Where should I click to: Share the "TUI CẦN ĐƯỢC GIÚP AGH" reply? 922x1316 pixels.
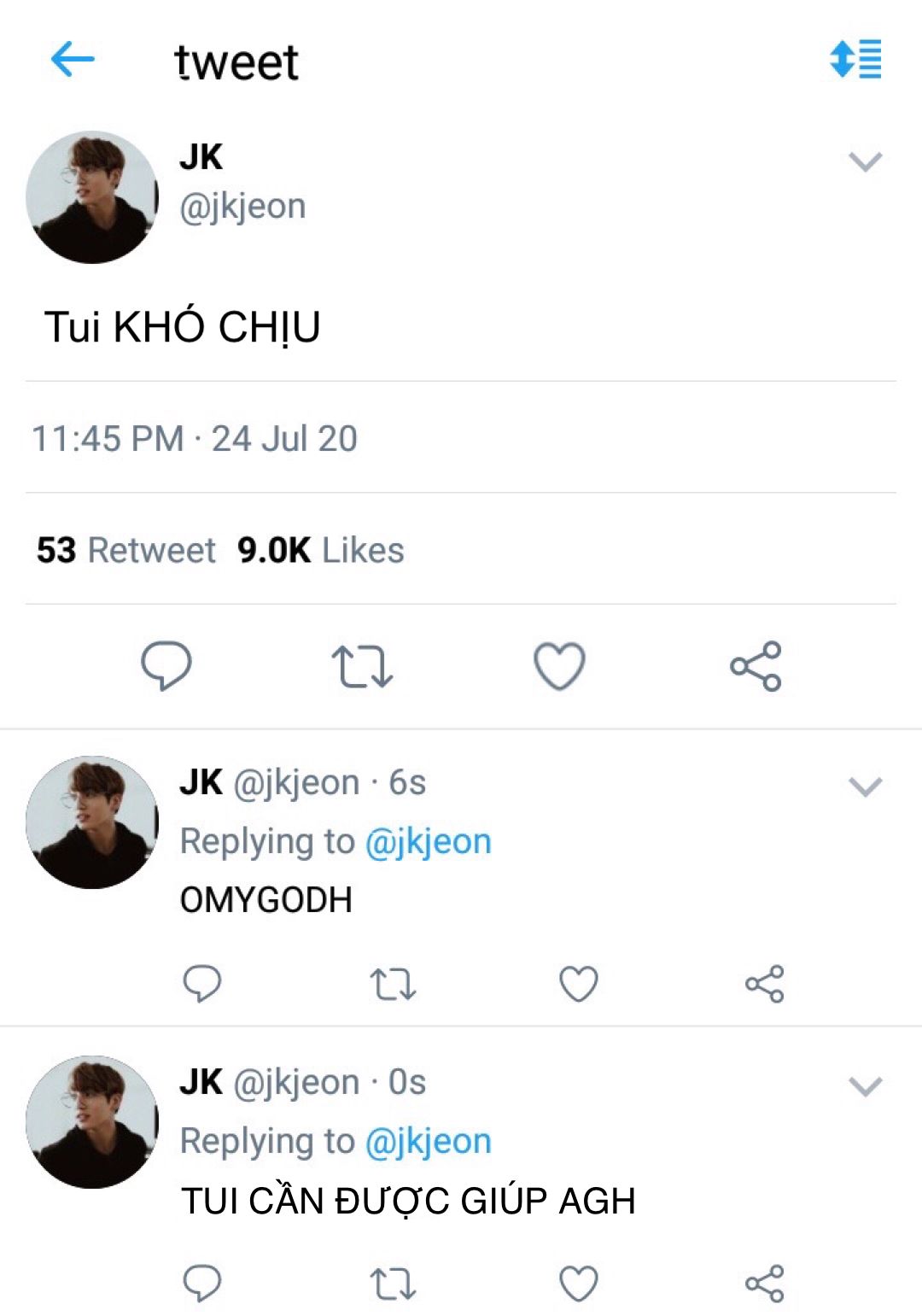point(764,1284)
